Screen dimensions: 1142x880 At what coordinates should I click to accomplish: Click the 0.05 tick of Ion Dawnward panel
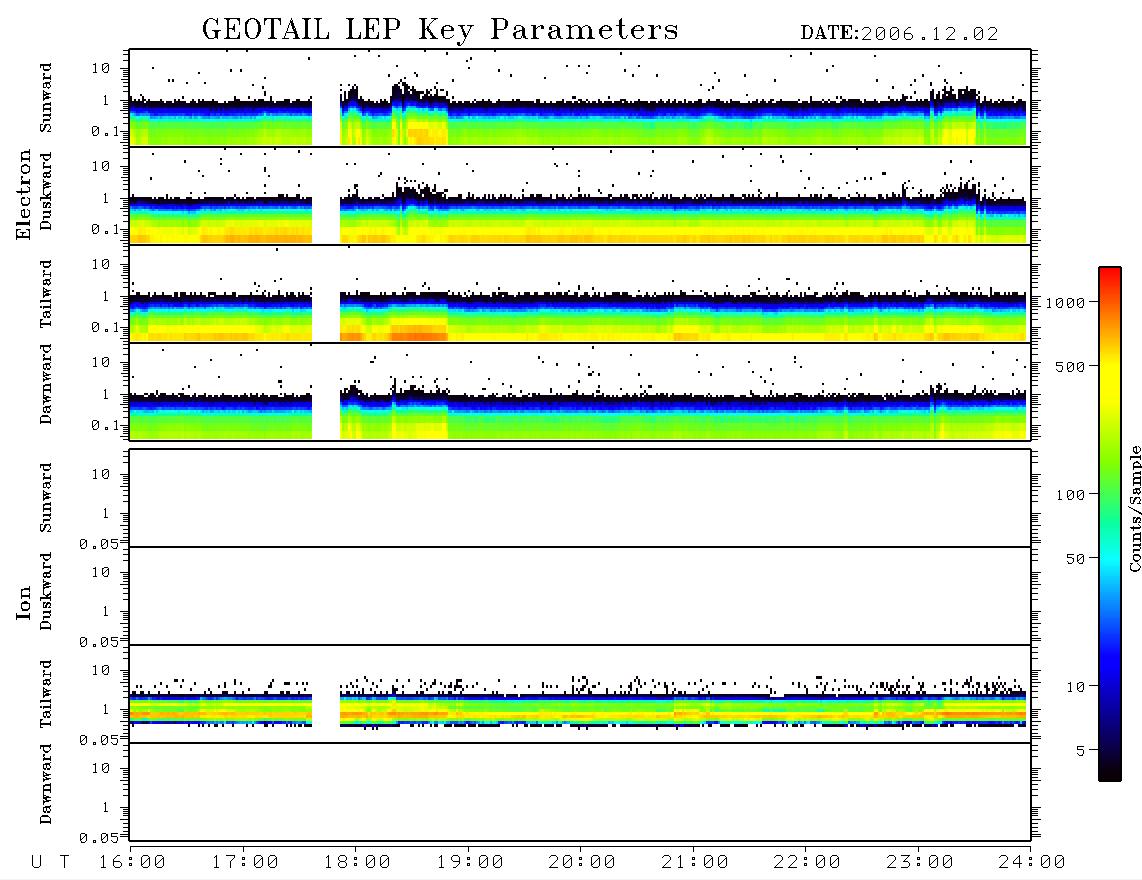98,838
